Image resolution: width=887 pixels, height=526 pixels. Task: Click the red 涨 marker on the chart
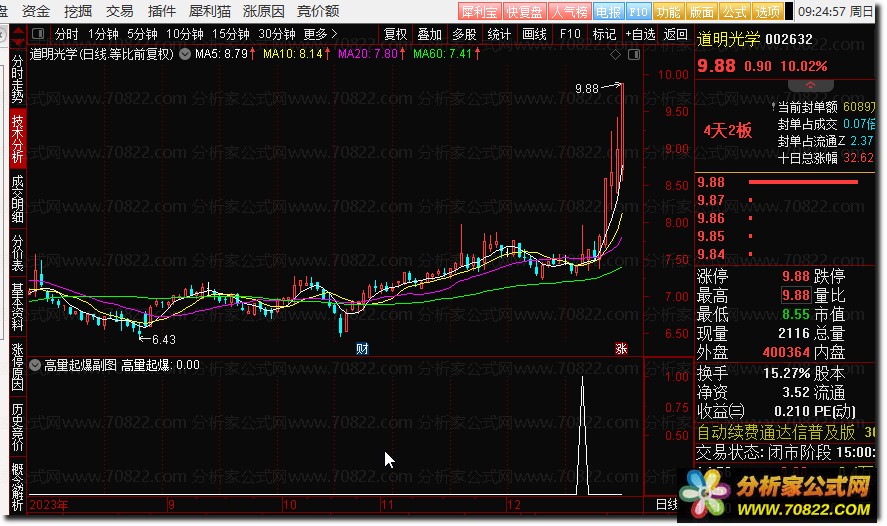point(621,348)
